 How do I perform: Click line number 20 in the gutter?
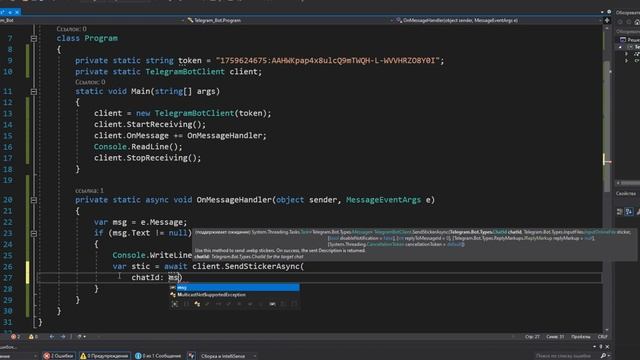pos(8,200)
